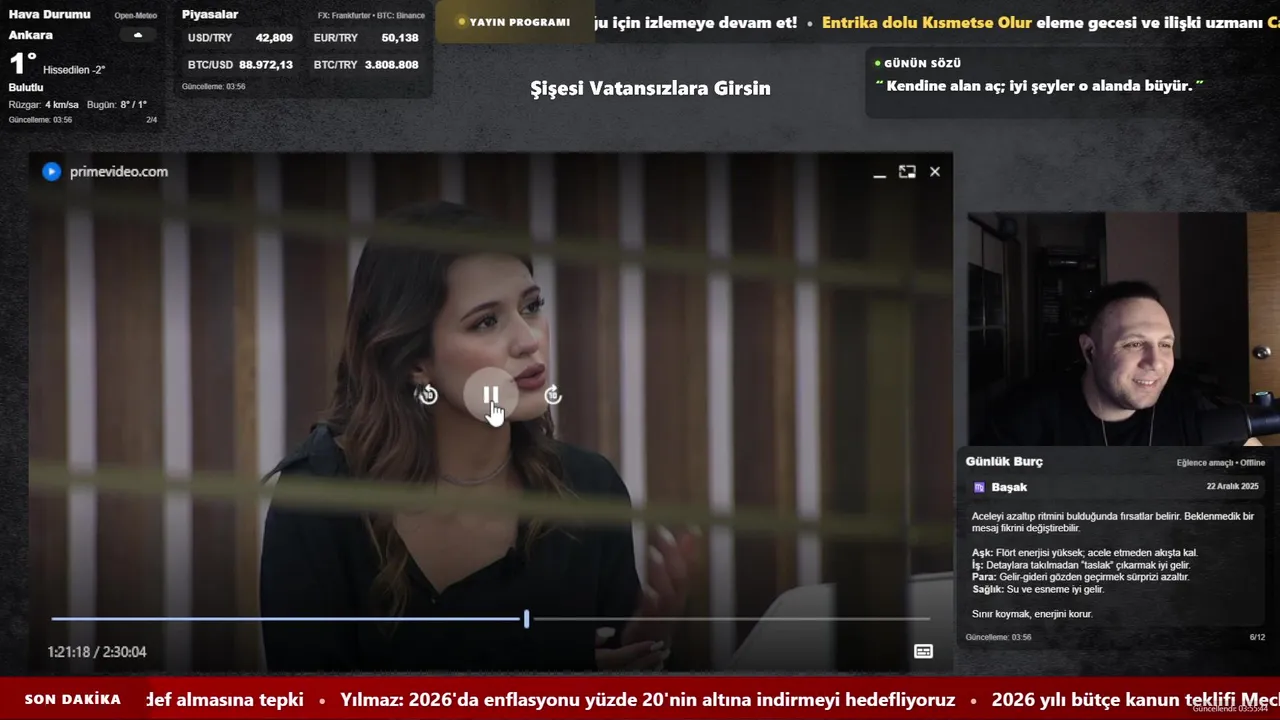This screenshot has width=1280, height=720.
Task: Click the quote Kendine alan aç
Action: point(1039,86)
